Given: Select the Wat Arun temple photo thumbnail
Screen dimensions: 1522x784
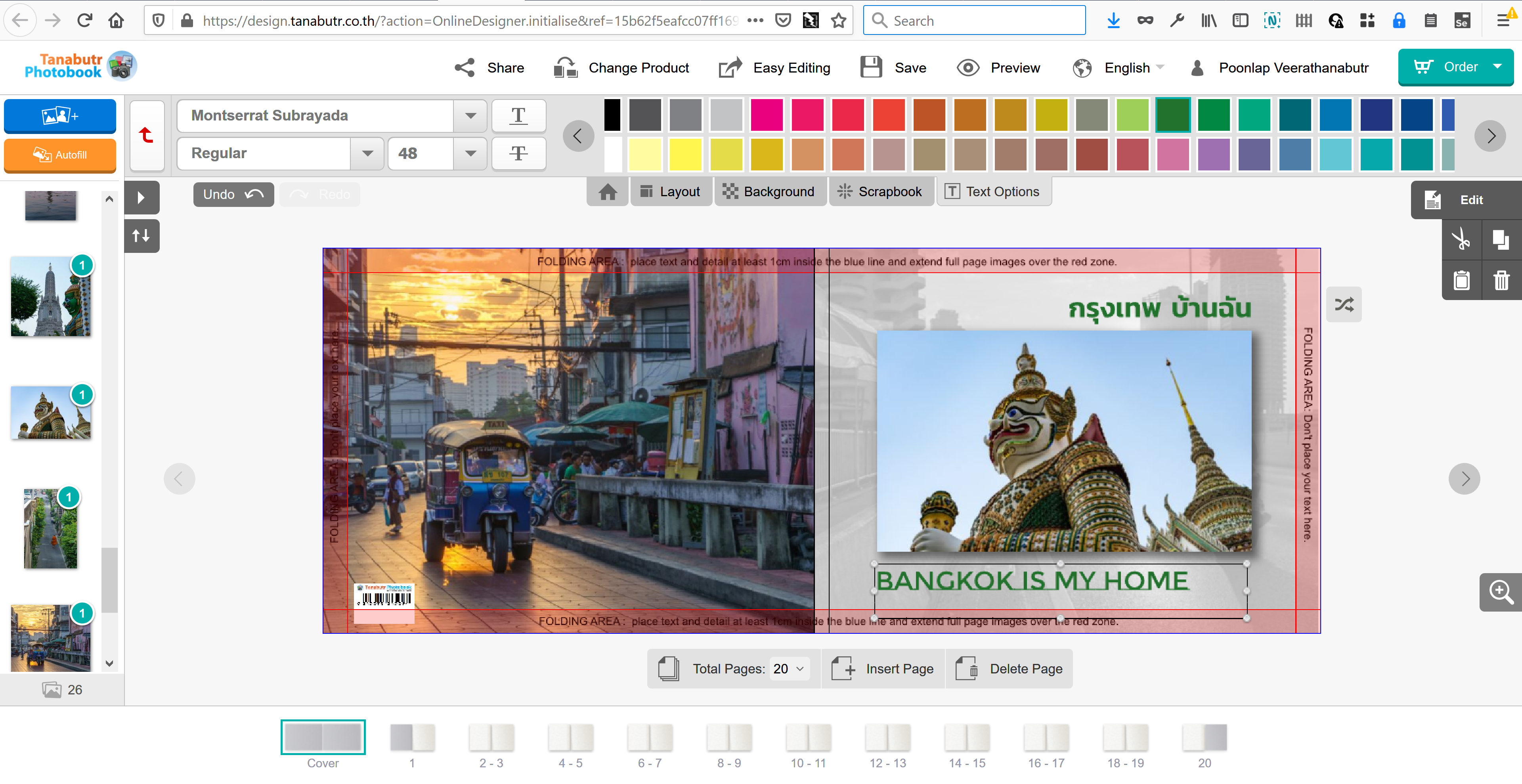Looking at the screenshot, I should coord(51,296).
